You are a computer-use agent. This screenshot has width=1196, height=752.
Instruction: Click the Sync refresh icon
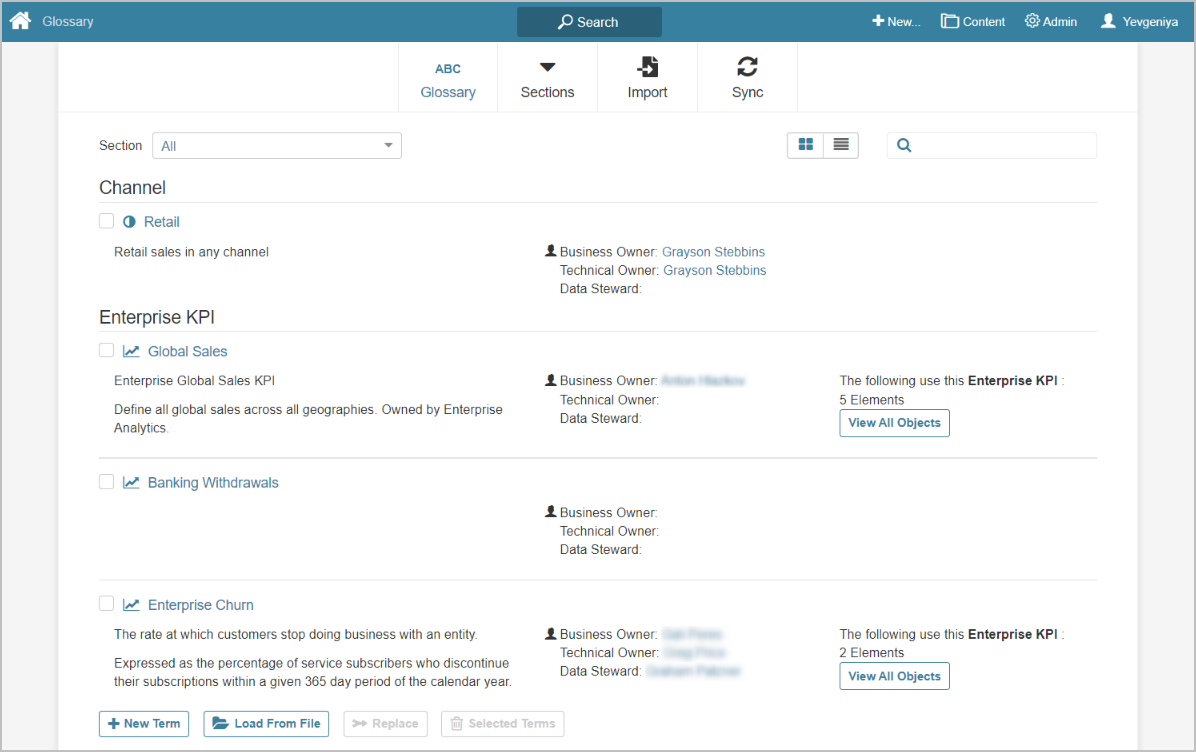pyautogui.click(x=747, y=67)
